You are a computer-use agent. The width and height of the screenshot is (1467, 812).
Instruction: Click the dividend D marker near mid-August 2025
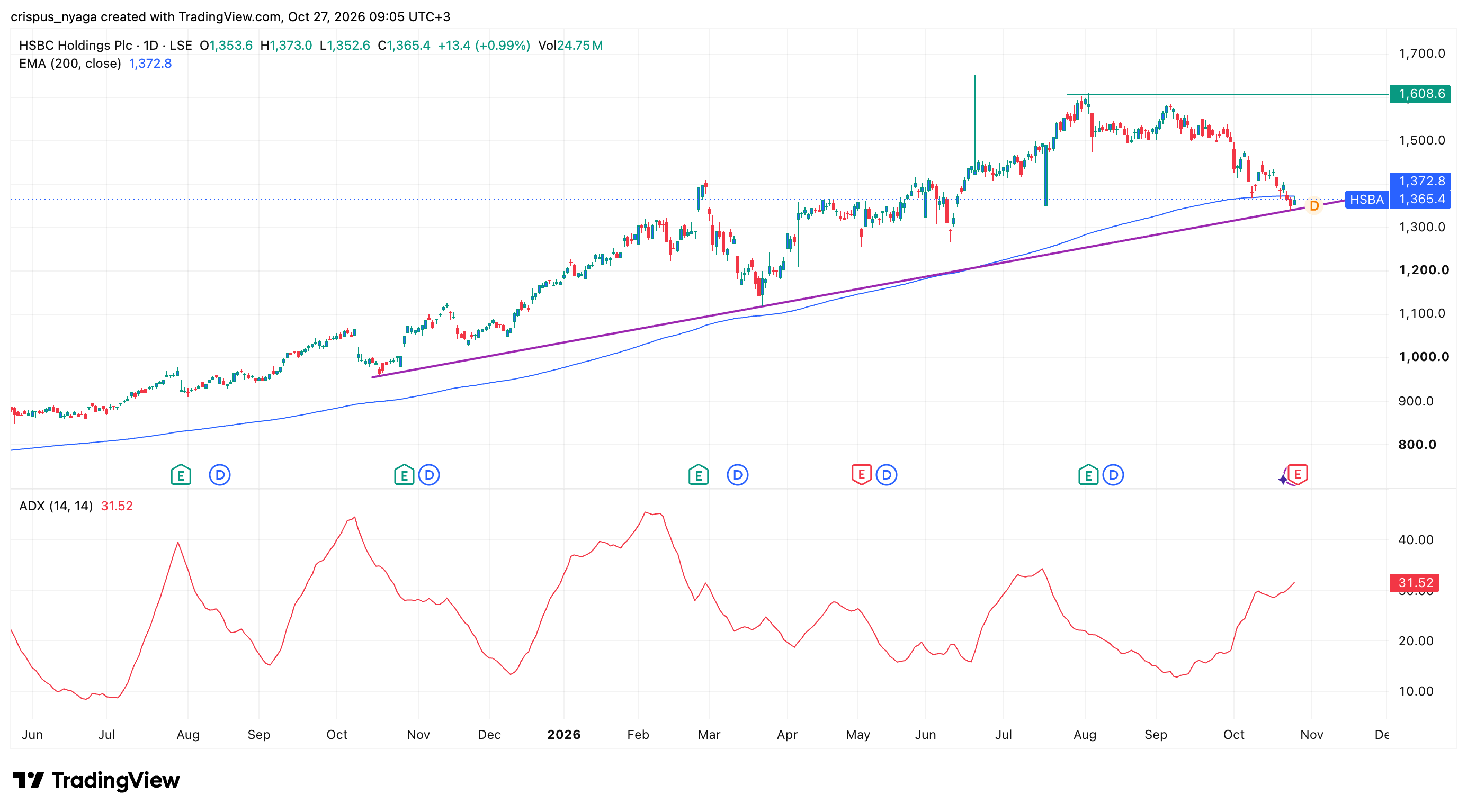tap(220, 475)
